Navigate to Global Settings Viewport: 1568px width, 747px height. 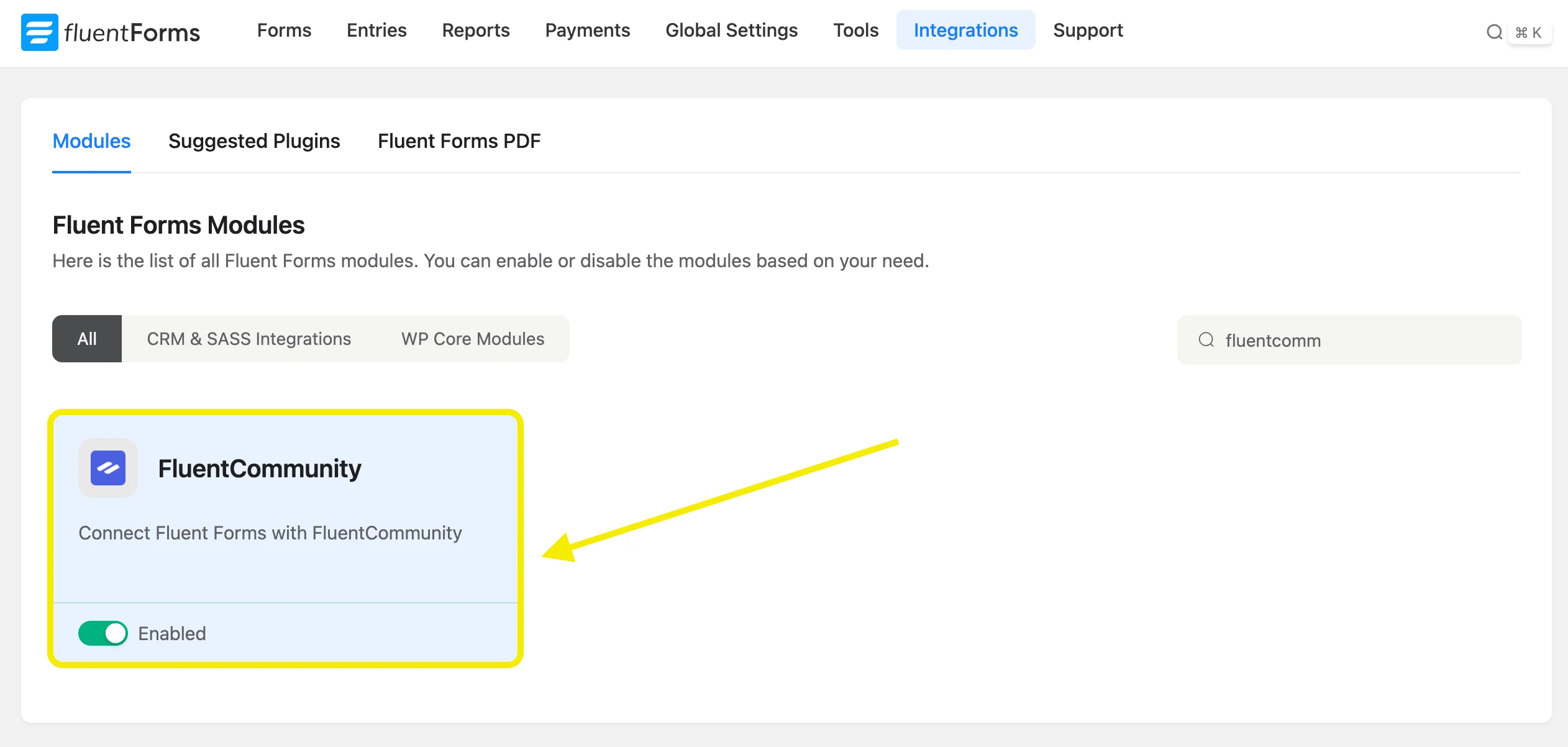(732, 30)
